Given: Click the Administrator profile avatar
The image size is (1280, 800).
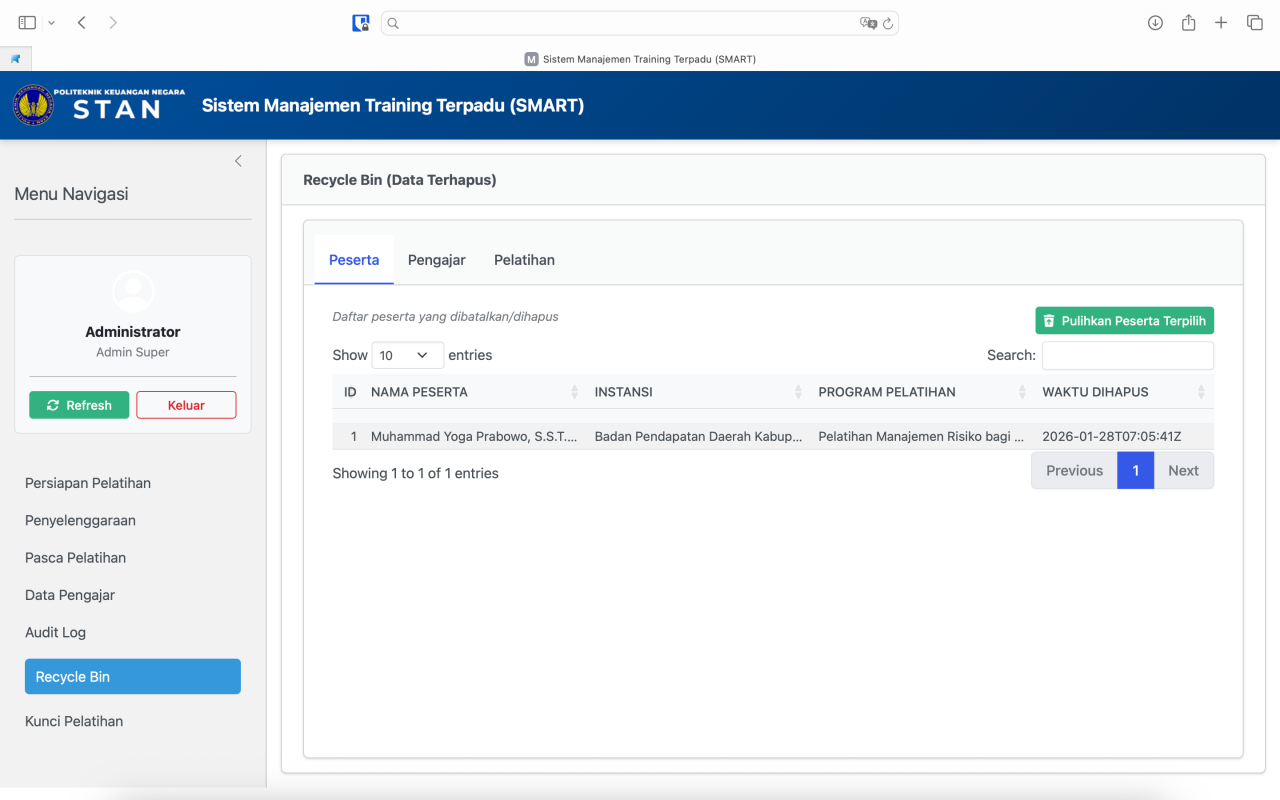Looking at the screenshot, I should [x=133, y=291].
